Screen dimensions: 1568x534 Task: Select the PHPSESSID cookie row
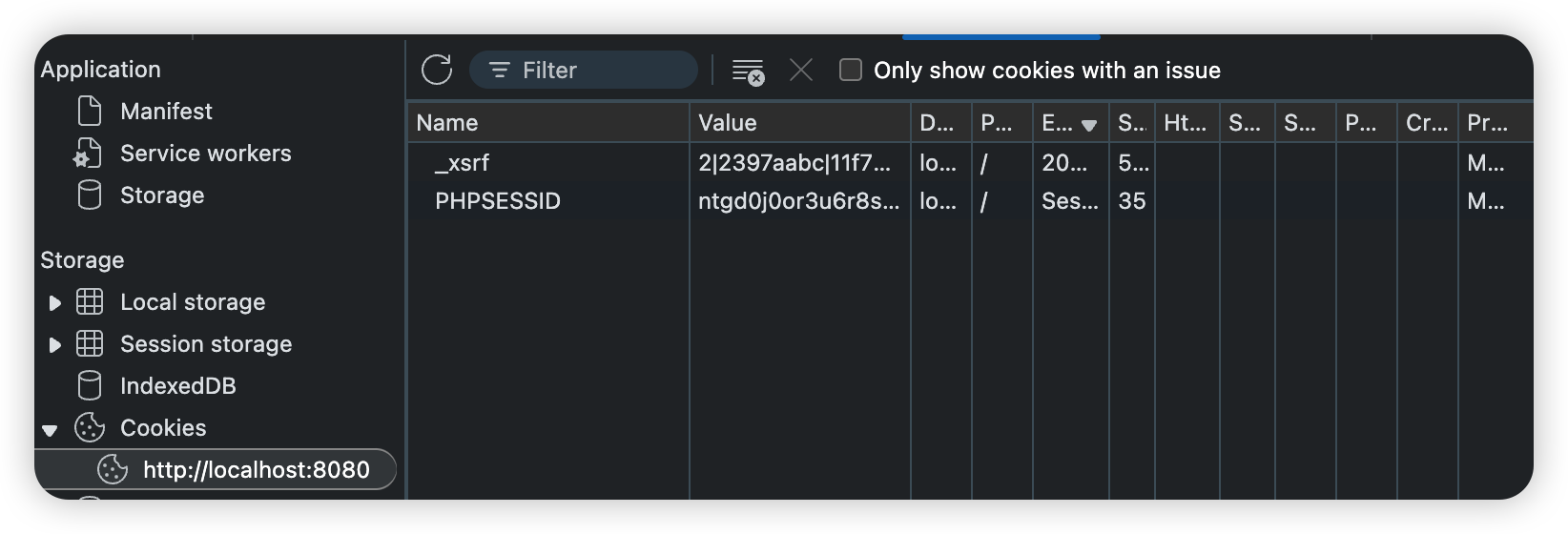pyautogui.click(x=970, y=200)
